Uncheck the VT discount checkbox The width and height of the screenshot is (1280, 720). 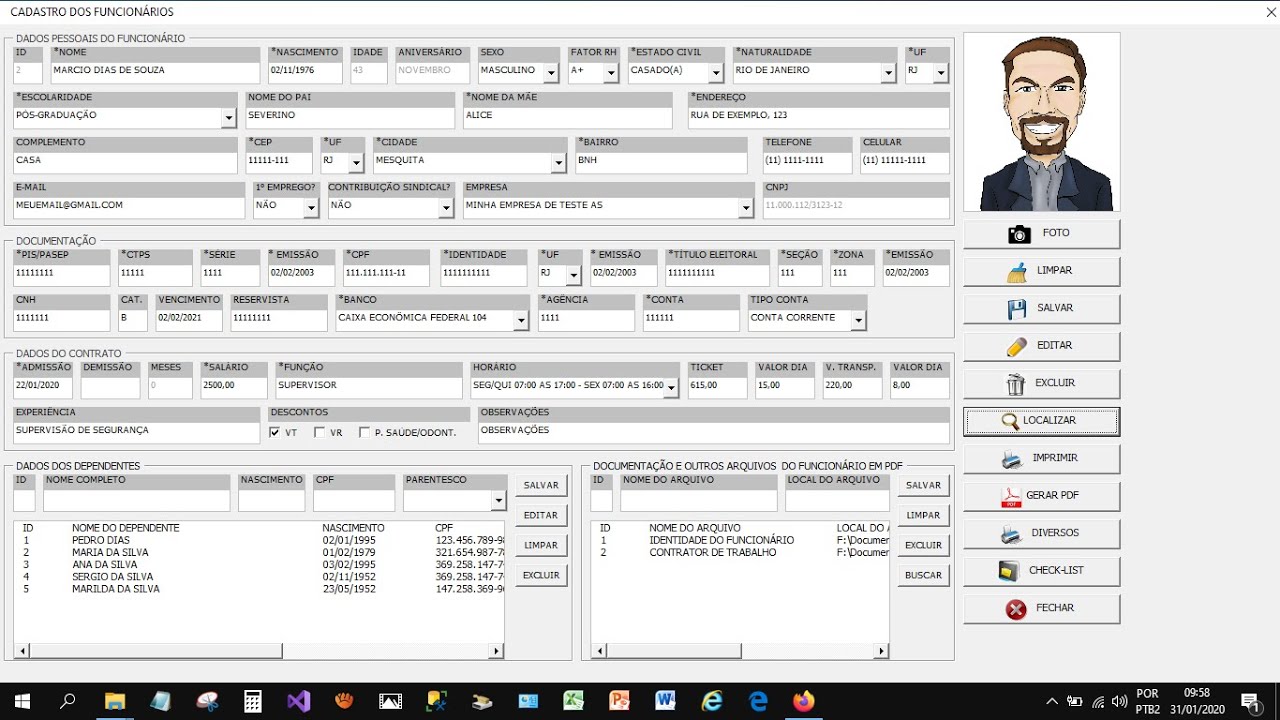[275, 433]
